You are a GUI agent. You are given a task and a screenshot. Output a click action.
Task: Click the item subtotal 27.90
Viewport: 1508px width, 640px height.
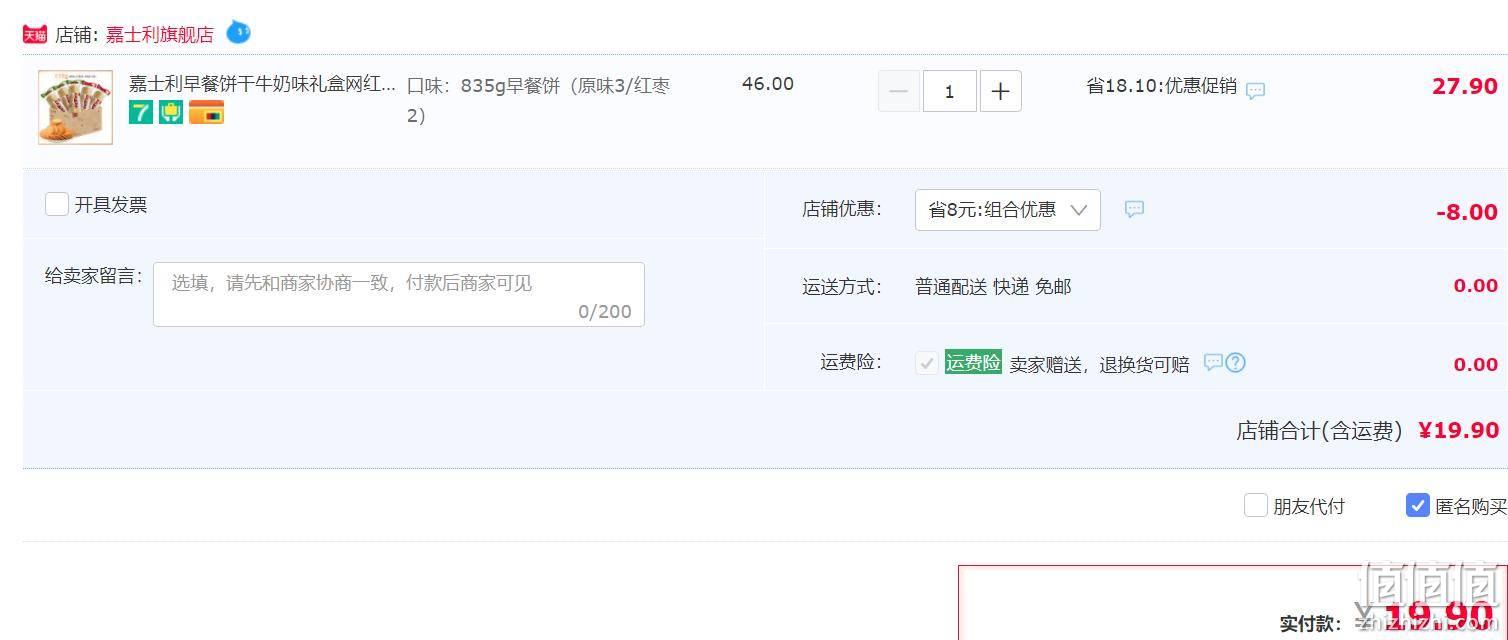coord(1465,86)
